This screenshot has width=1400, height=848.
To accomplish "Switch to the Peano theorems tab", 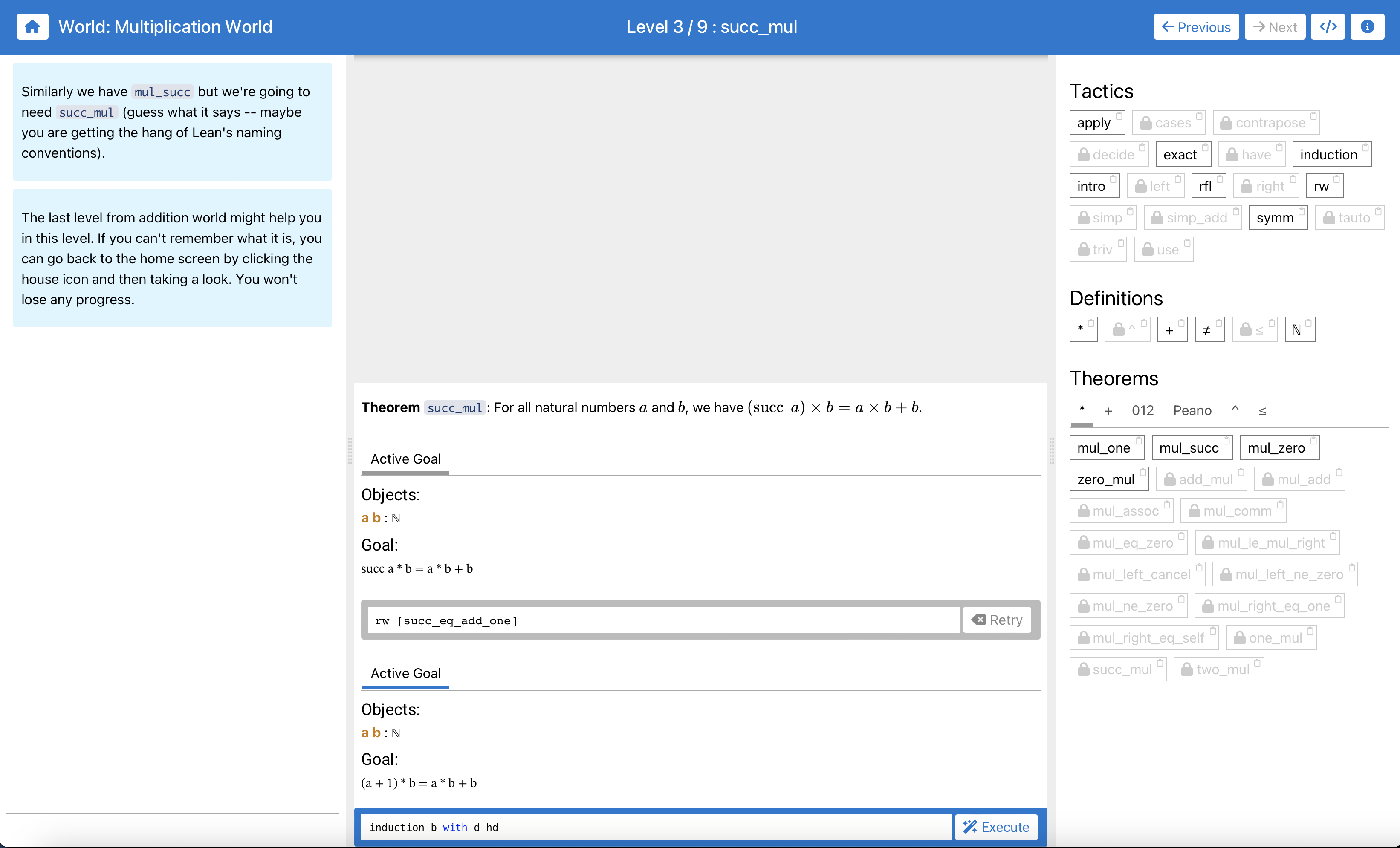I will [x=1192, y=410].
